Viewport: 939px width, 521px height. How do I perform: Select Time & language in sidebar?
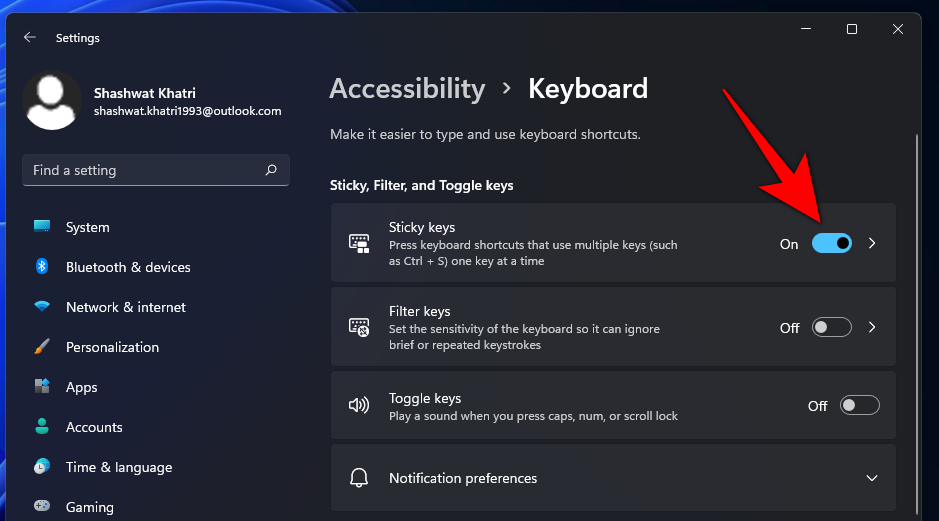click(118, 467)
